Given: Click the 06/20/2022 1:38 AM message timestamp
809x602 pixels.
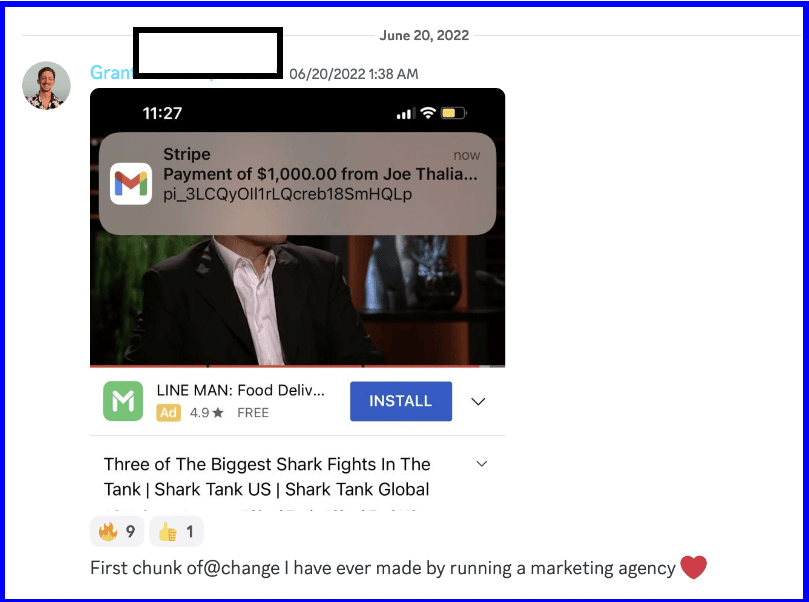Looking at the screenshot, I should [x=353, y=74].
